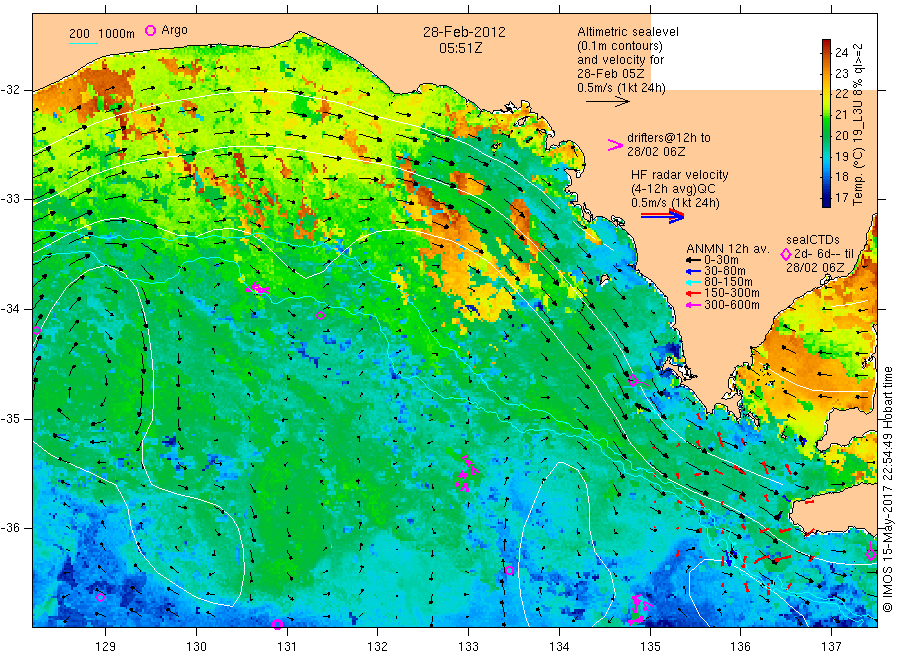Click the temperature colorbar scale
Image resolution: width=900 pixels, height=660 pixels.
pyautogui.click(x=827, y=123)
